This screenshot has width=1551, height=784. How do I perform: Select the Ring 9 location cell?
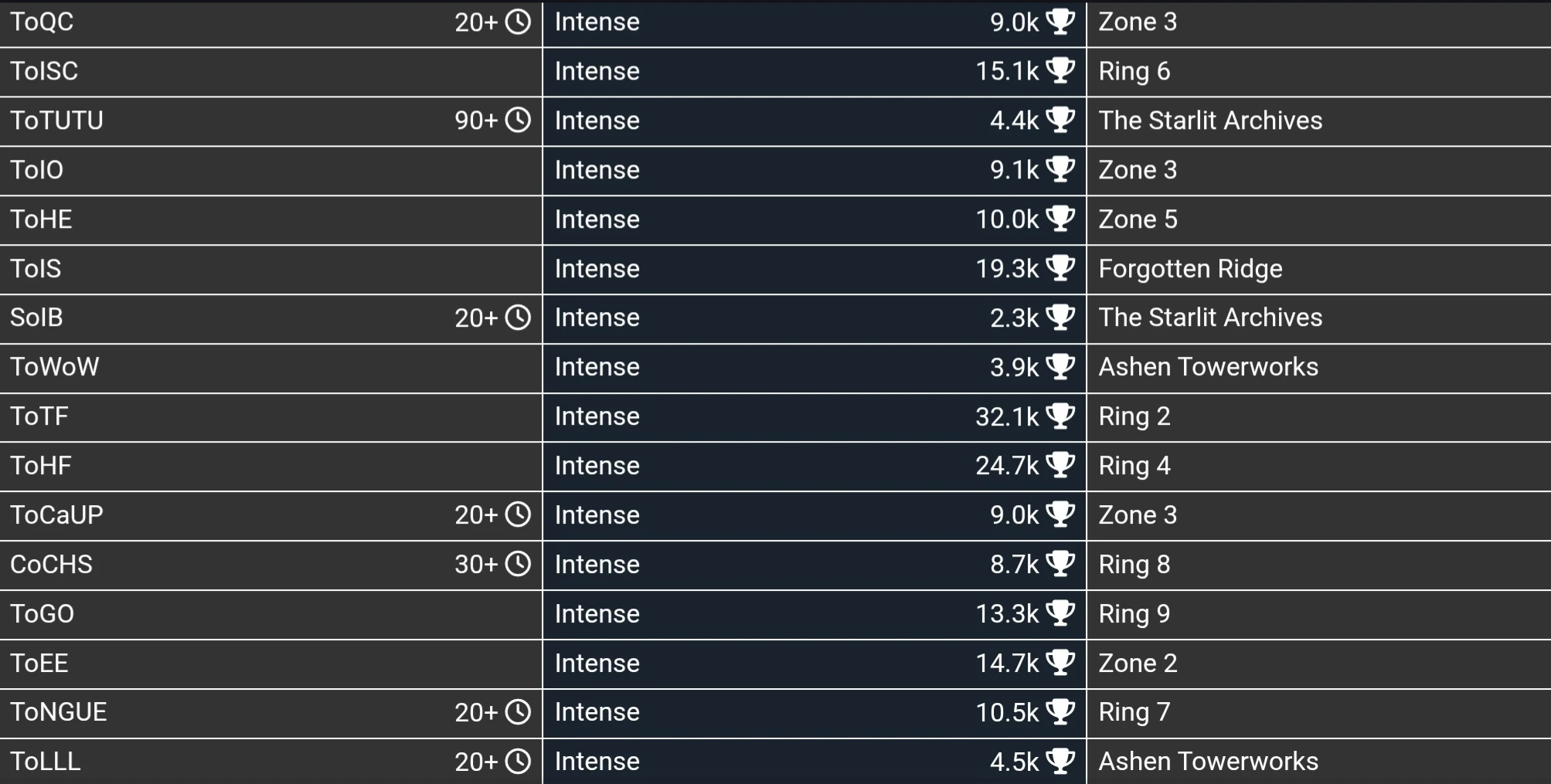pyautogui.click(x=1134, y=614)
